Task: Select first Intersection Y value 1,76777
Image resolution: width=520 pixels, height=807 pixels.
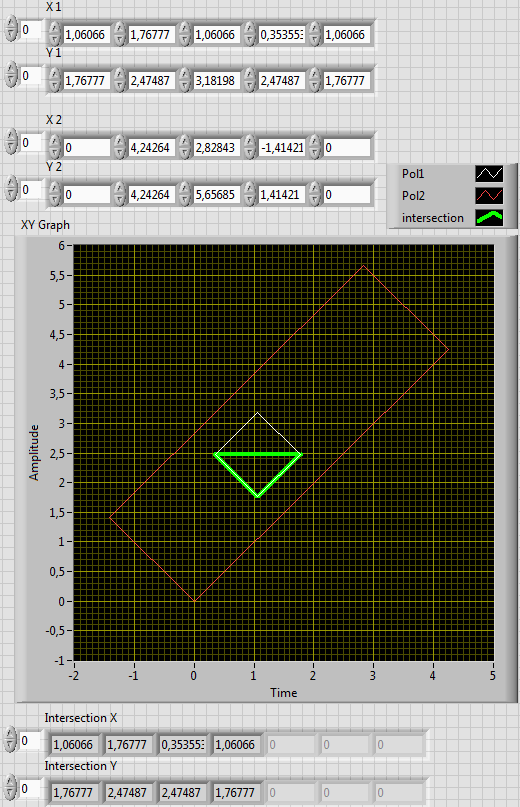Action: coord(75,793)
